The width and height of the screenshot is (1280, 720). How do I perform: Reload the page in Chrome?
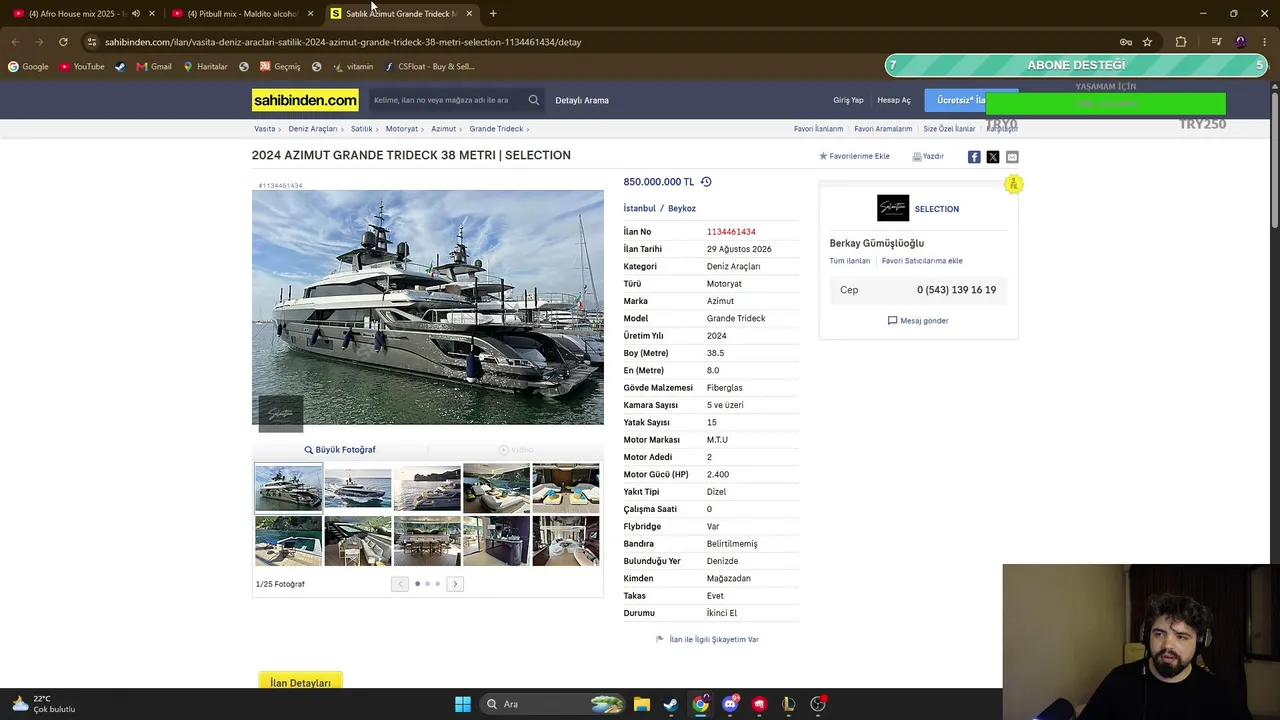(63, 42)
